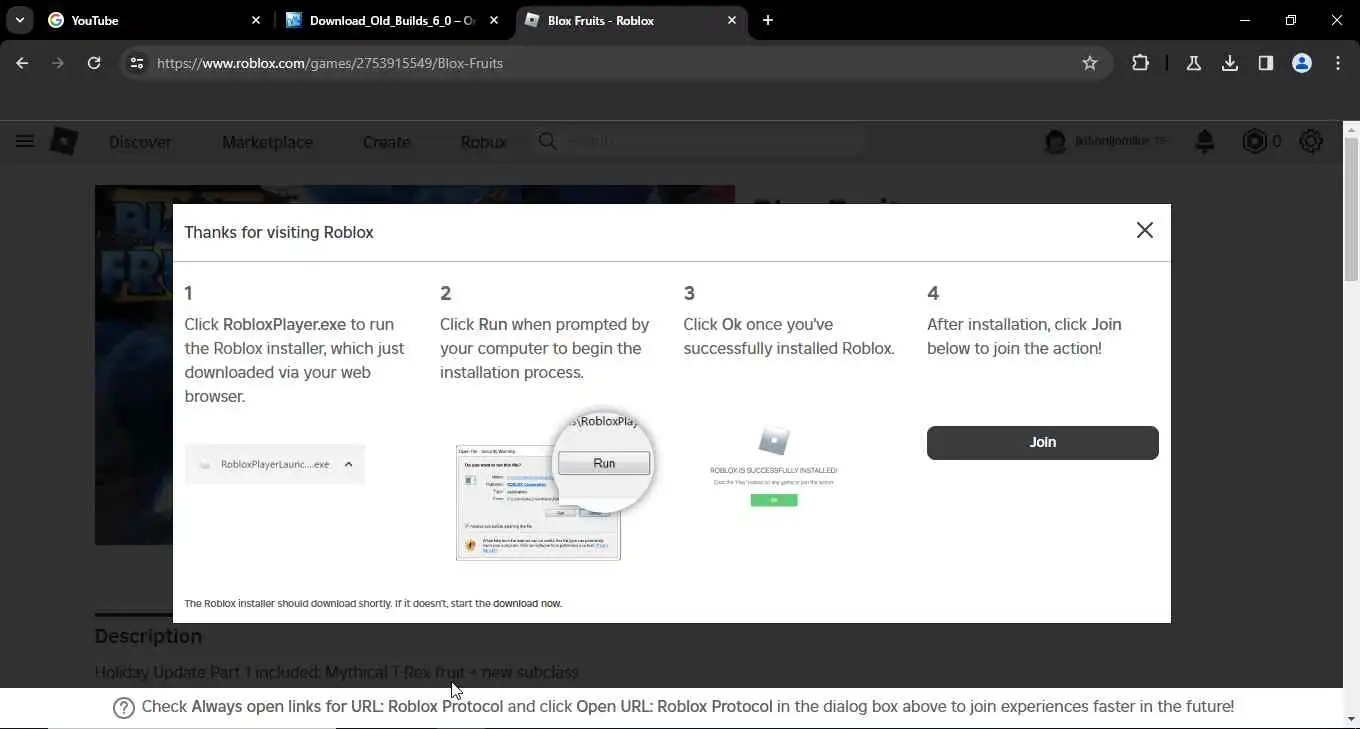Click the RobloxPlayerLauncher.exe download image
The height and width of the screenshot is (729, 1360).
[x=275, y=464]
